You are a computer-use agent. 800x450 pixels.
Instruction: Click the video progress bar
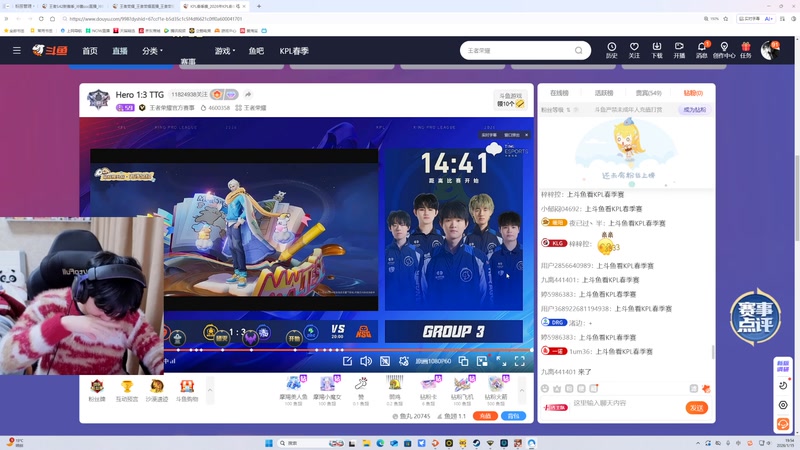[348, 350]
